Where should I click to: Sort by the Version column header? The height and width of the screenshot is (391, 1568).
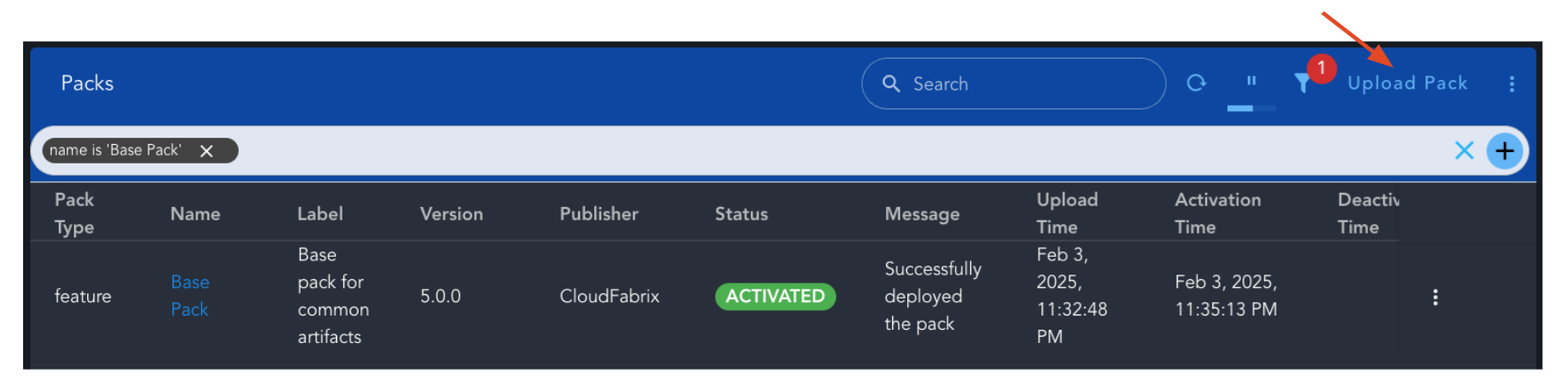(x=452, y=213)
